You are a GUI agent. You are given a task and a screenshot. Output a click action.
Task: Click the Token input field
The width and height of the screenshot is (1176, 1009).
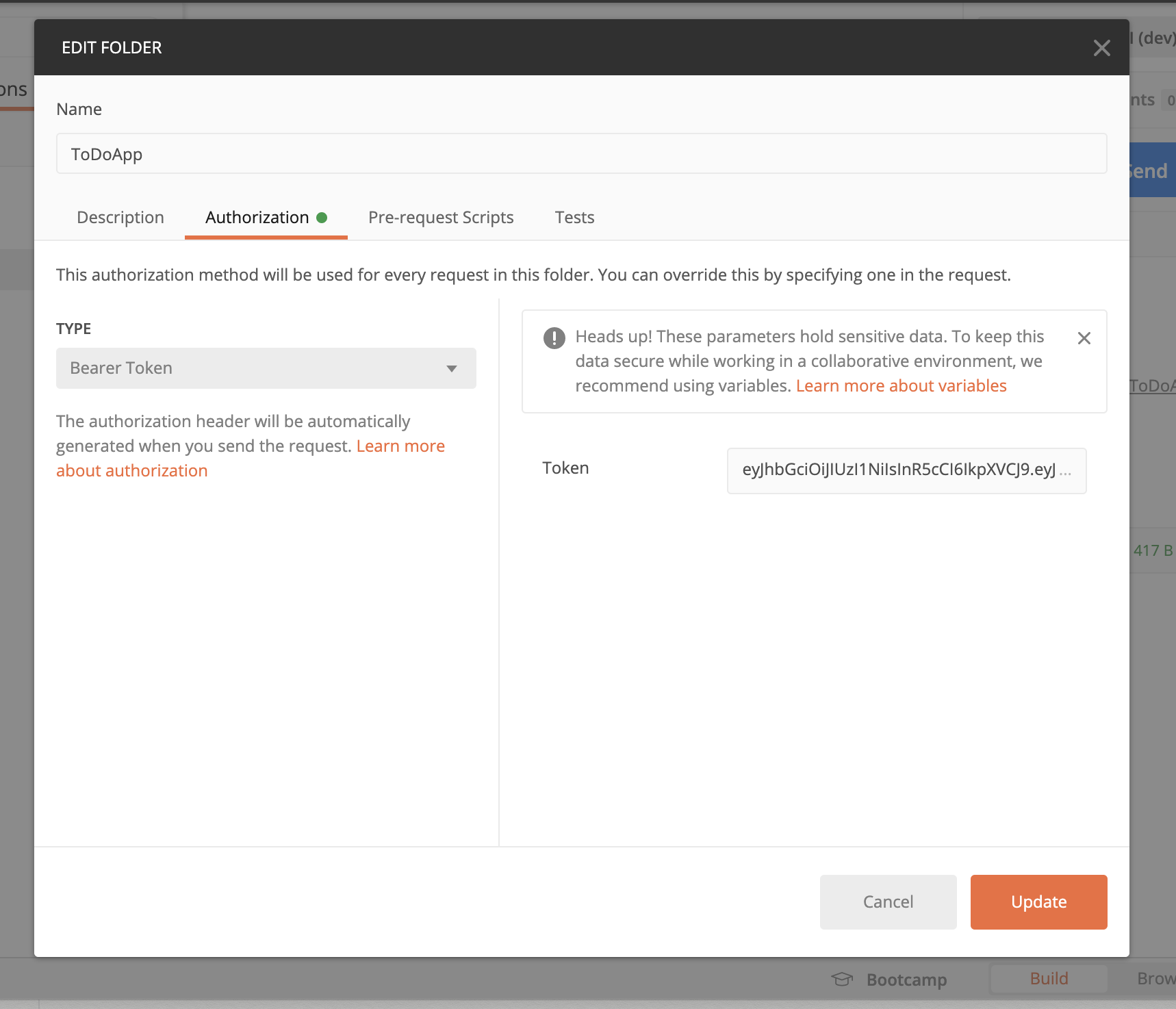(x=906, y=470)
